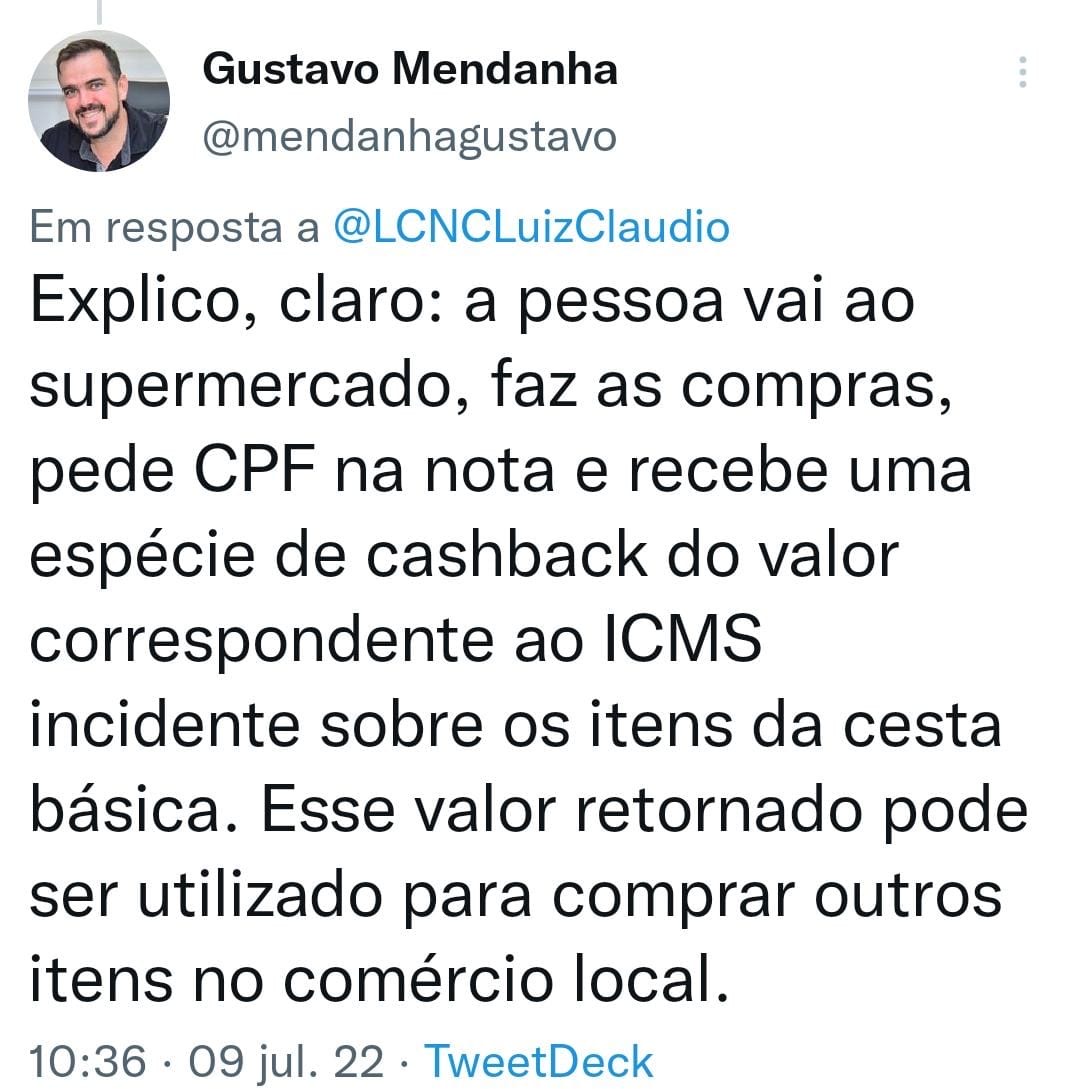
Task: Open the @mendanhagustavo handle link
Action: (x=409, y=137)
